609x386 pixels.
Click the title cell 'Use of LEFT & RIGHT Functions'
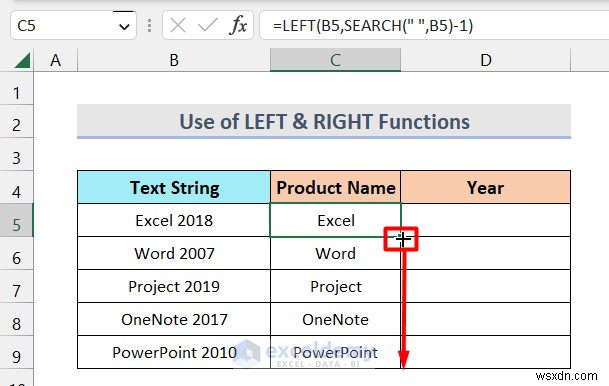324,121
